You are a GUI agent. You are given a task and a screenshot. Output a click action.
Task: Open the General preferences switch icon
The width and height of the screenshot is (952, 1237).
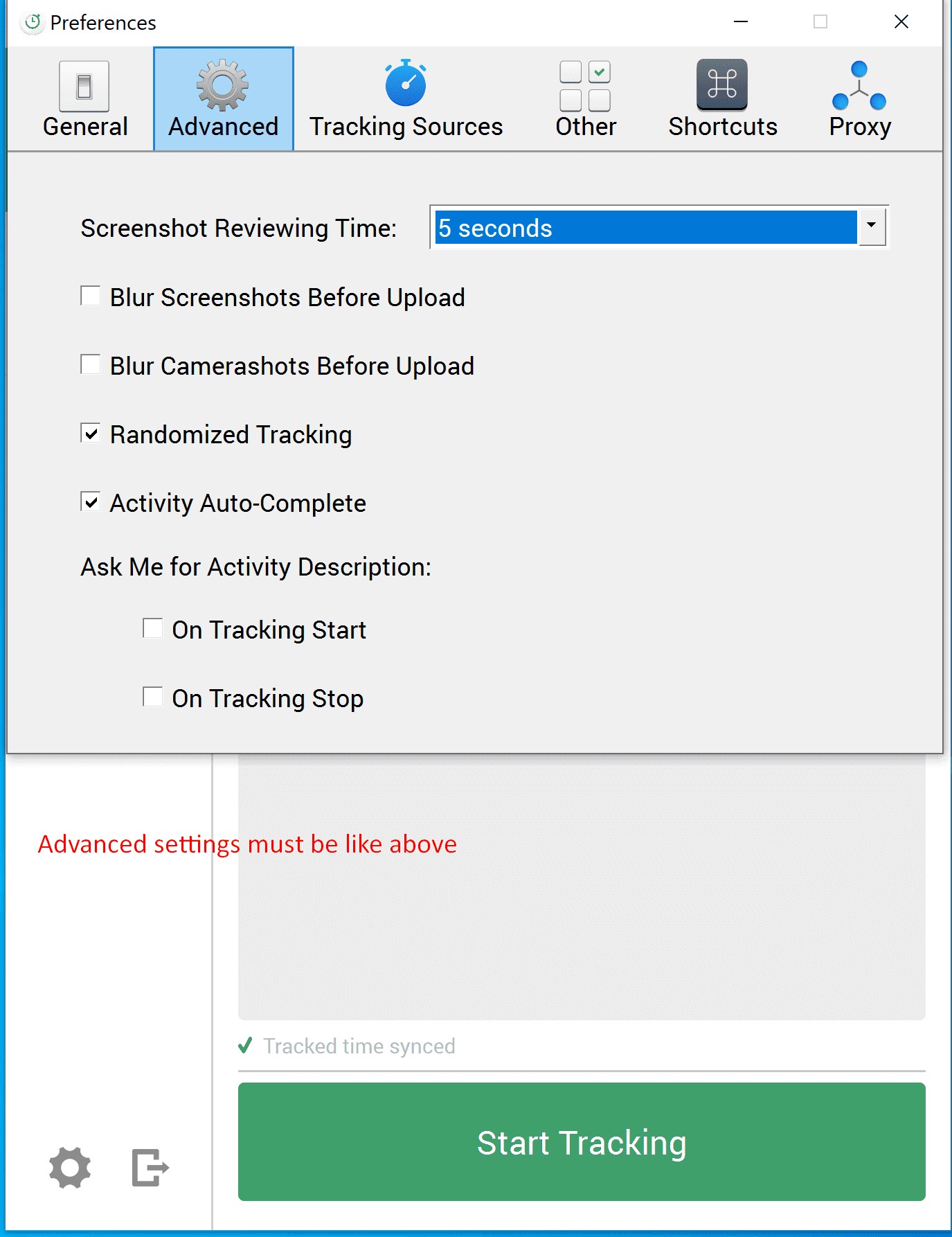point(84,87)
